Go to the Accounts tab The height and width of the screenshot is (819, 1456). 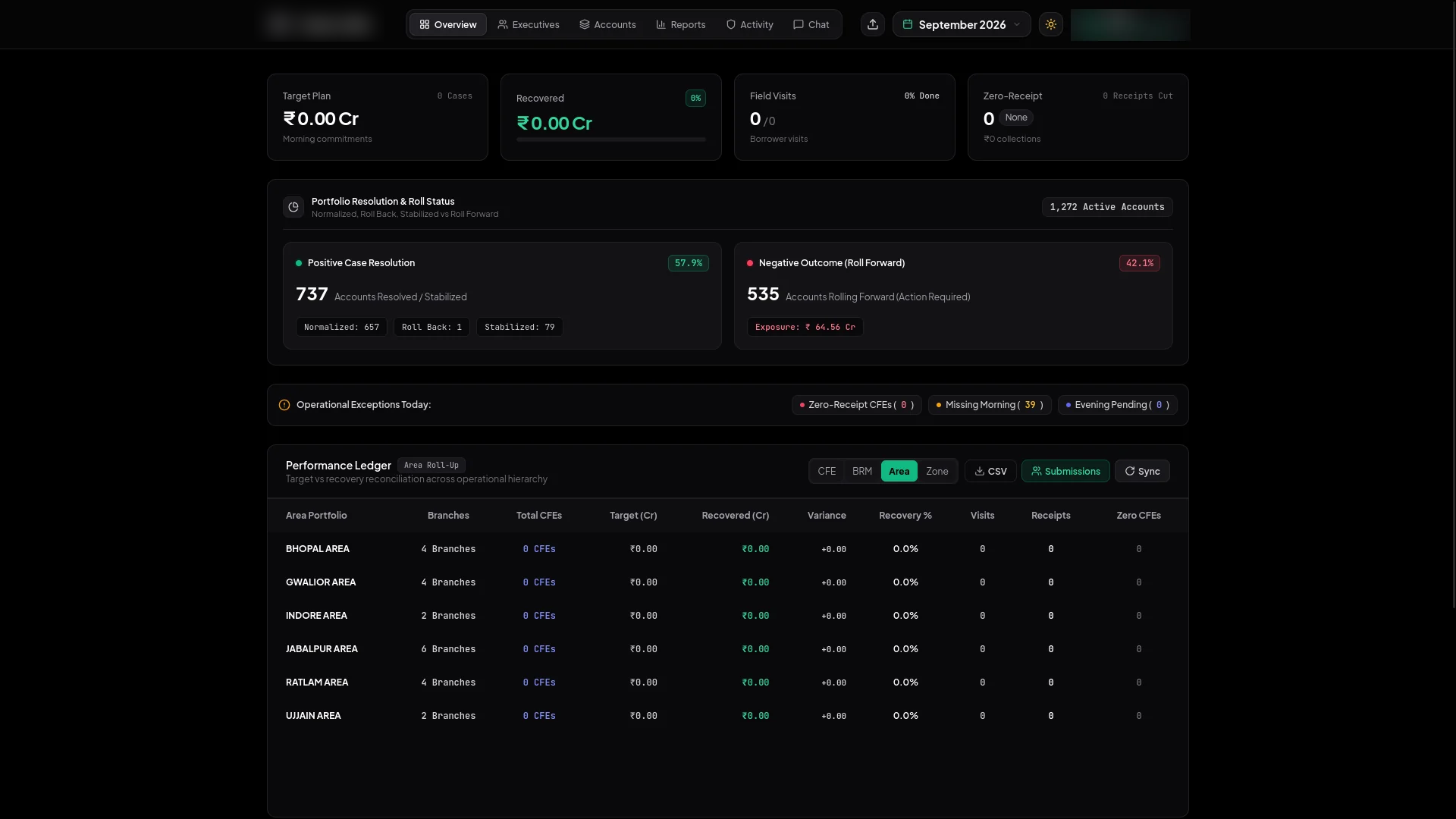coord(607,24)
